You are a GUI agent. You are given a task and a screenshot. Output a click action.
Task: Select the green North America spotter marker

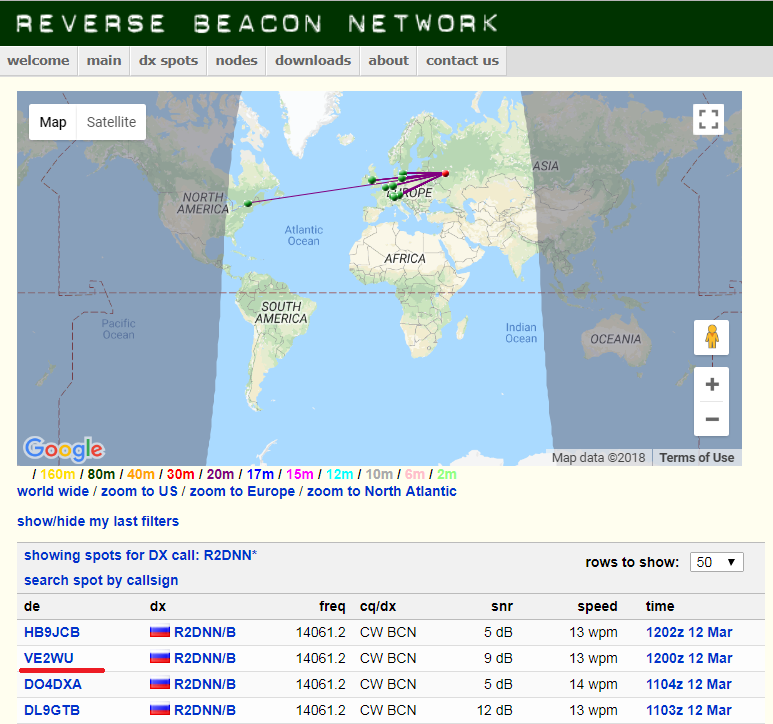pos(248,203)
